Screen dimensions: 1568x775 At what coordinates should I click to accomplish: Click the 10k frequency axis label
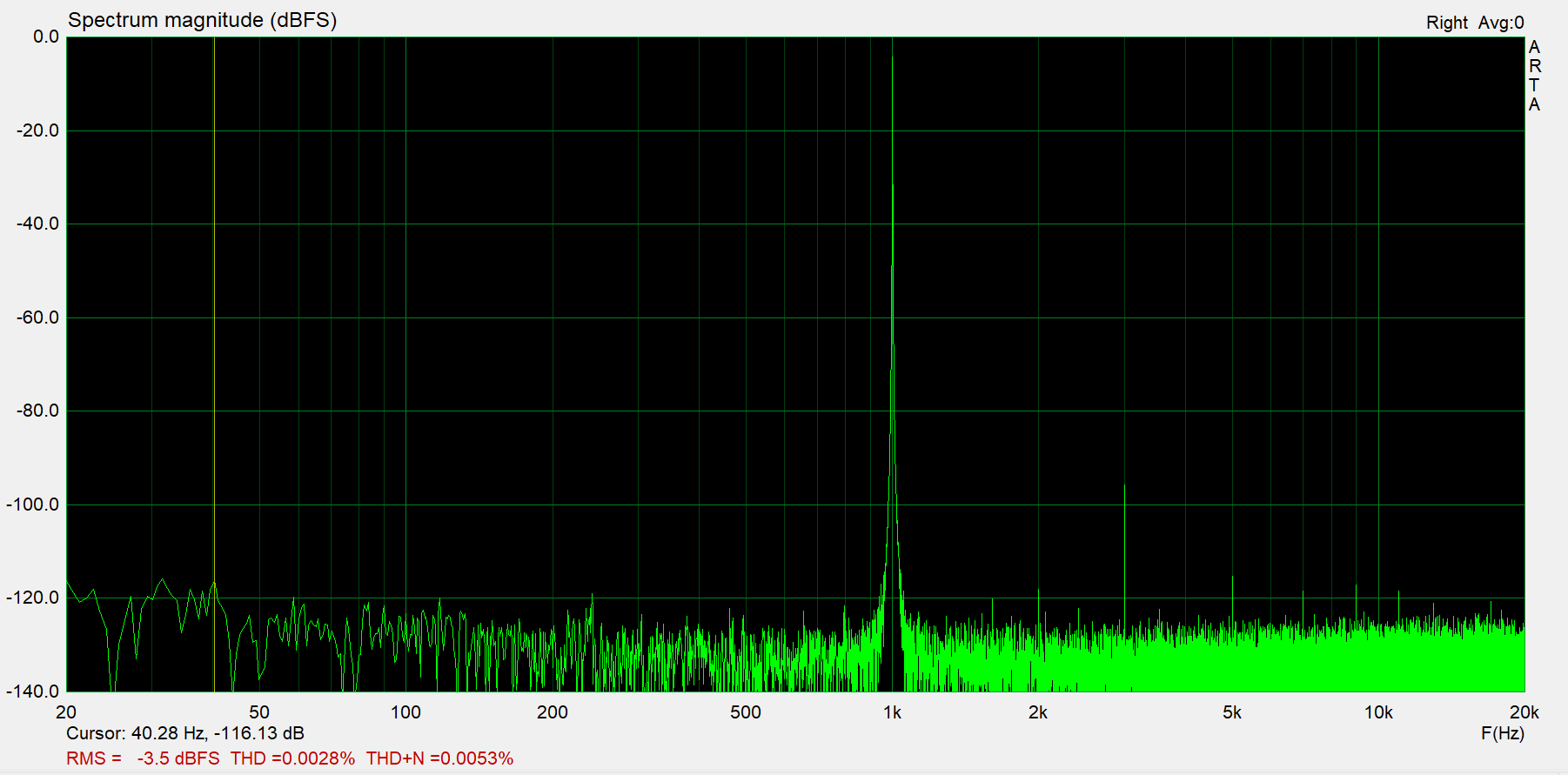tap(1378, 712)
